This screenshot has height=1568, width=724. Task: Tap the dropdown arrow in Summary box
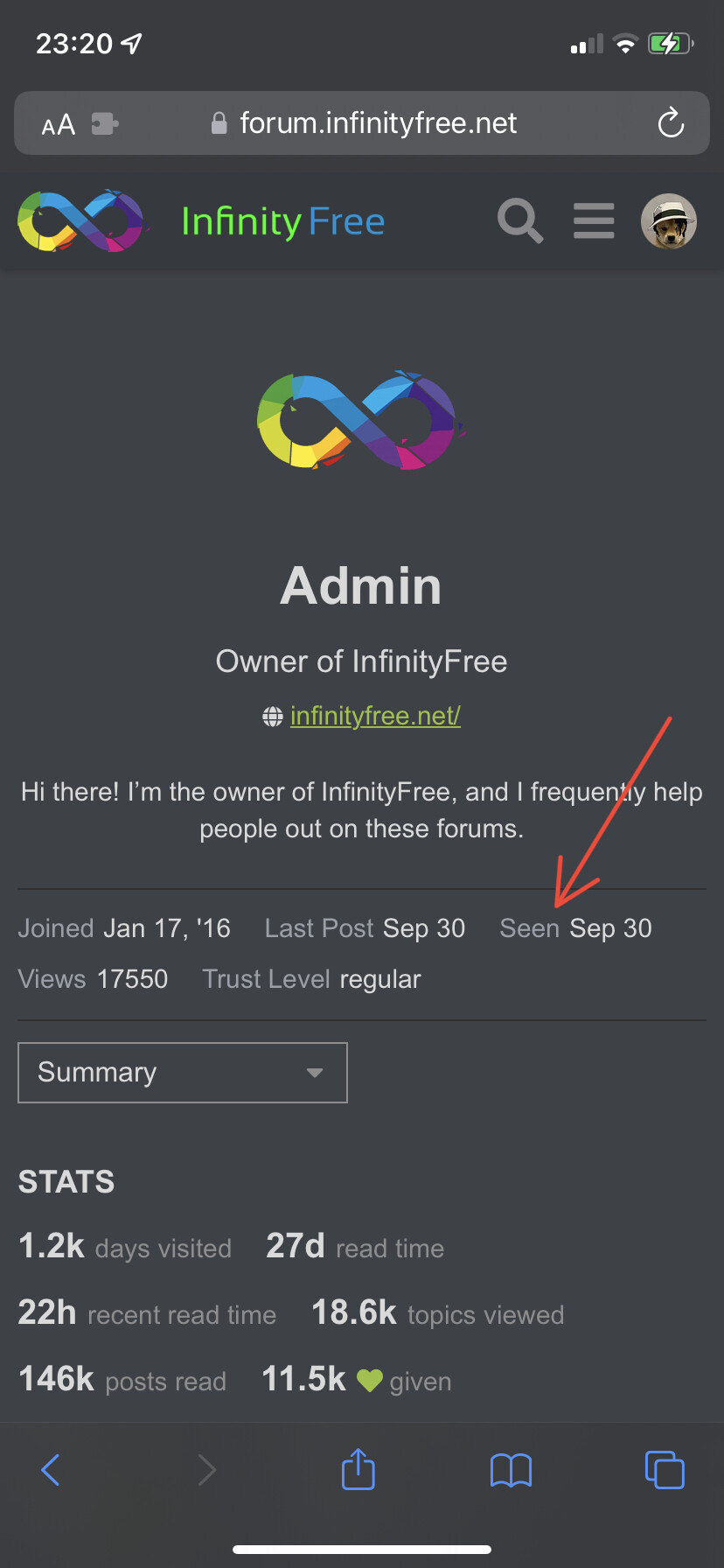(315, 1073)
